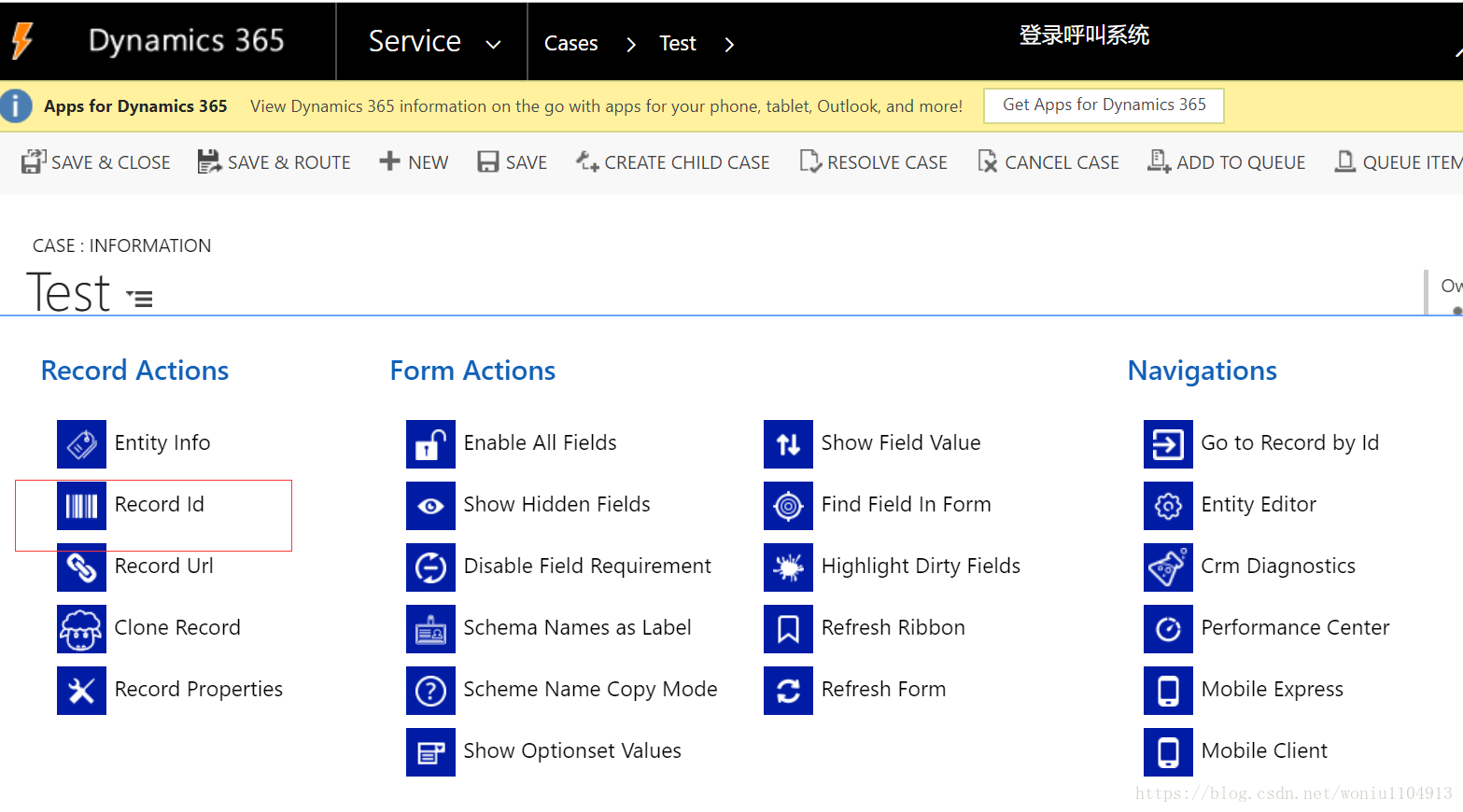Select the Test breadcrumb item
1463x812 pixels.
pyautogui.click(x=678, y=43)
